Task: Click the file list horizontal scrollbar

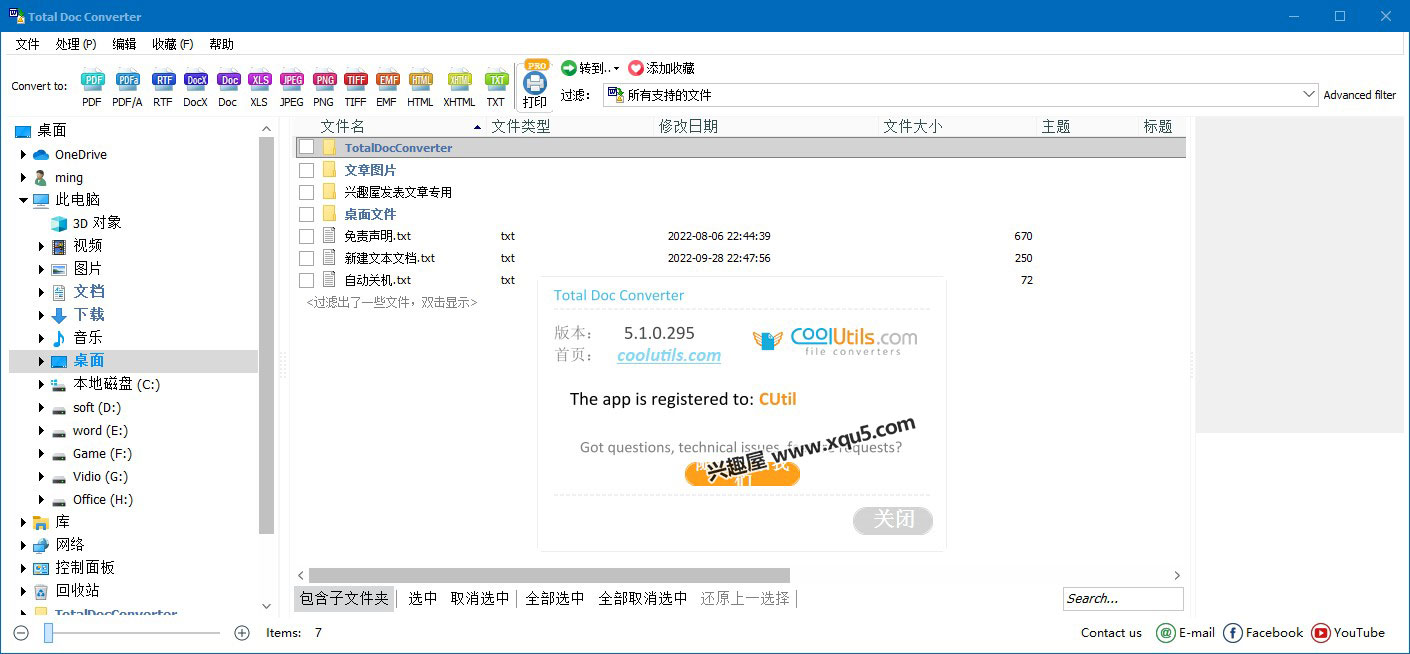Action: [549, 575]
